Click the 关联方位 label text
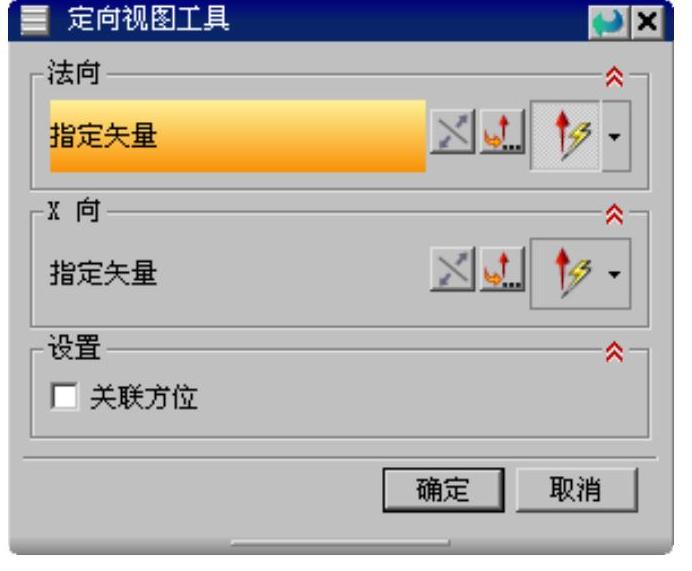Viewport: 692px width, 571px height. coord(144,397)
